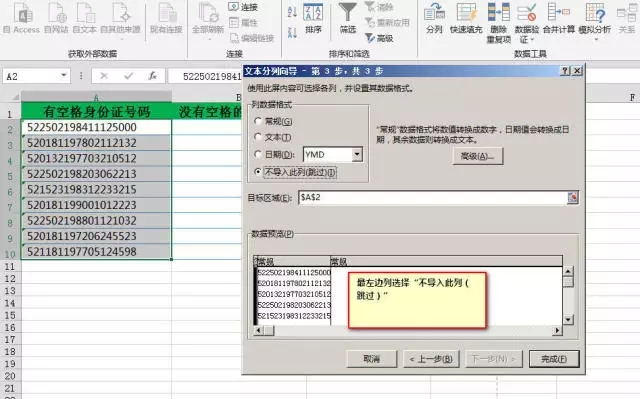The image size is (640, 399).
Task: Close the 文本分列向导 dialog
Action: point(577,71)
